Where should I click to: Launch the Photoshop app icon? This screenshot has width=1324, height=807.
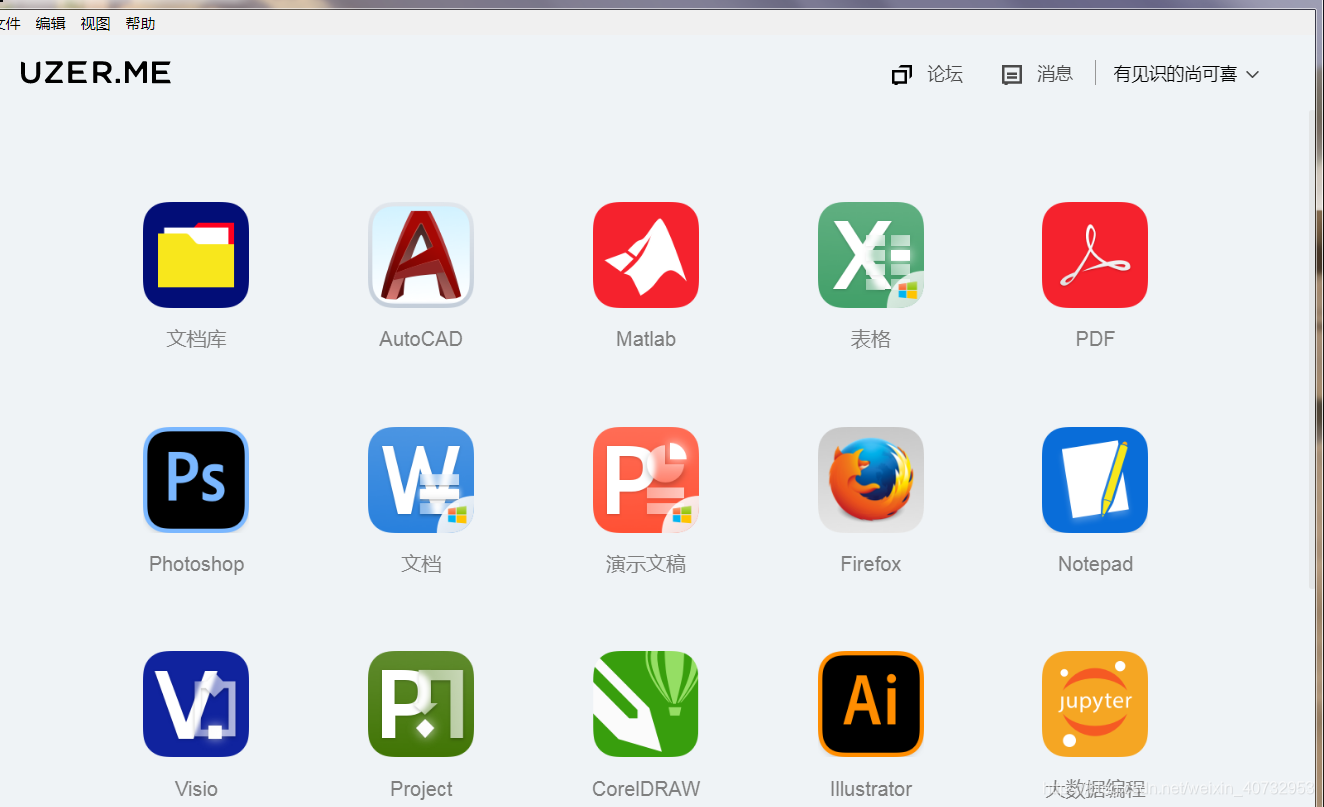(x=196, y=480)
